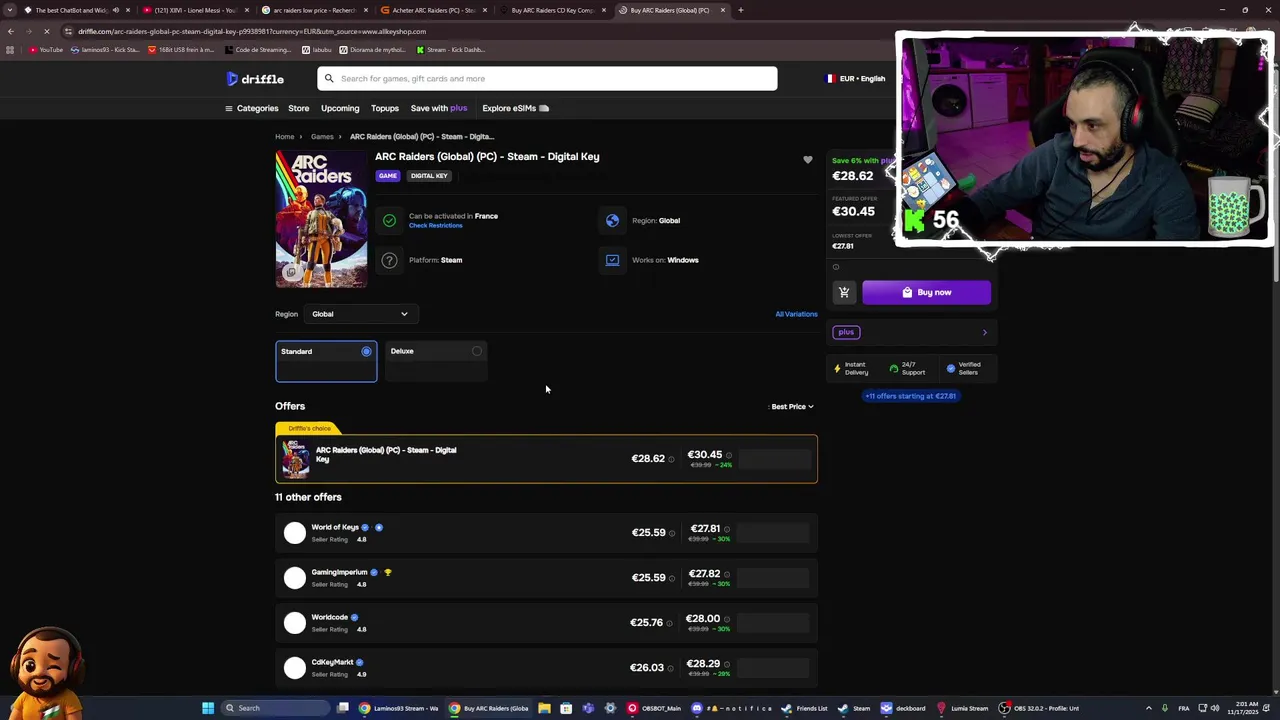This screenshot has height=720, width=1280.
Task: Click the All Variations link
Action: coord(796,314)
